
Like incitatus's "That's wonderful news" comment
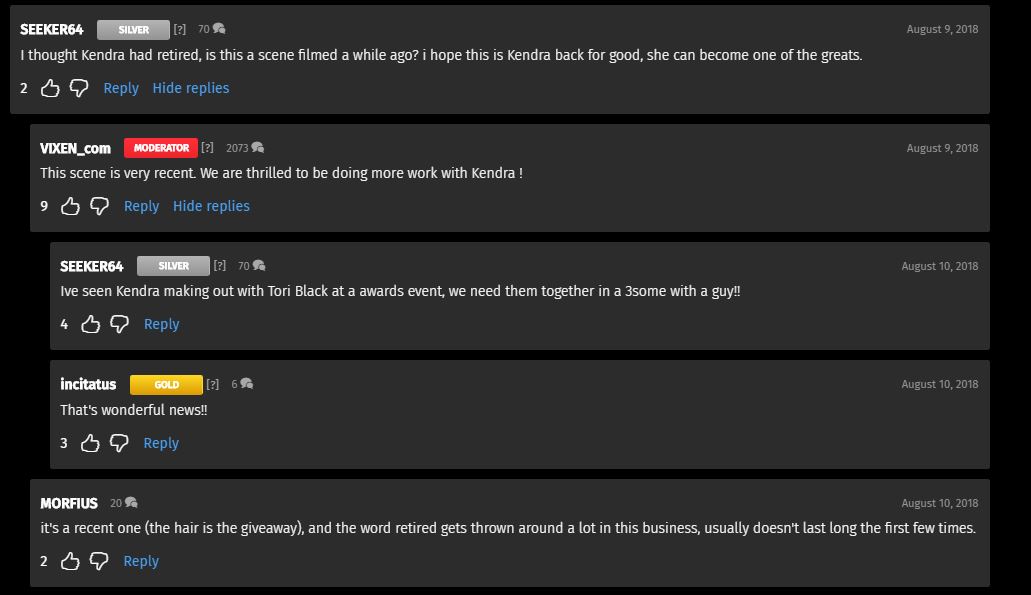[x=90, y=443]
